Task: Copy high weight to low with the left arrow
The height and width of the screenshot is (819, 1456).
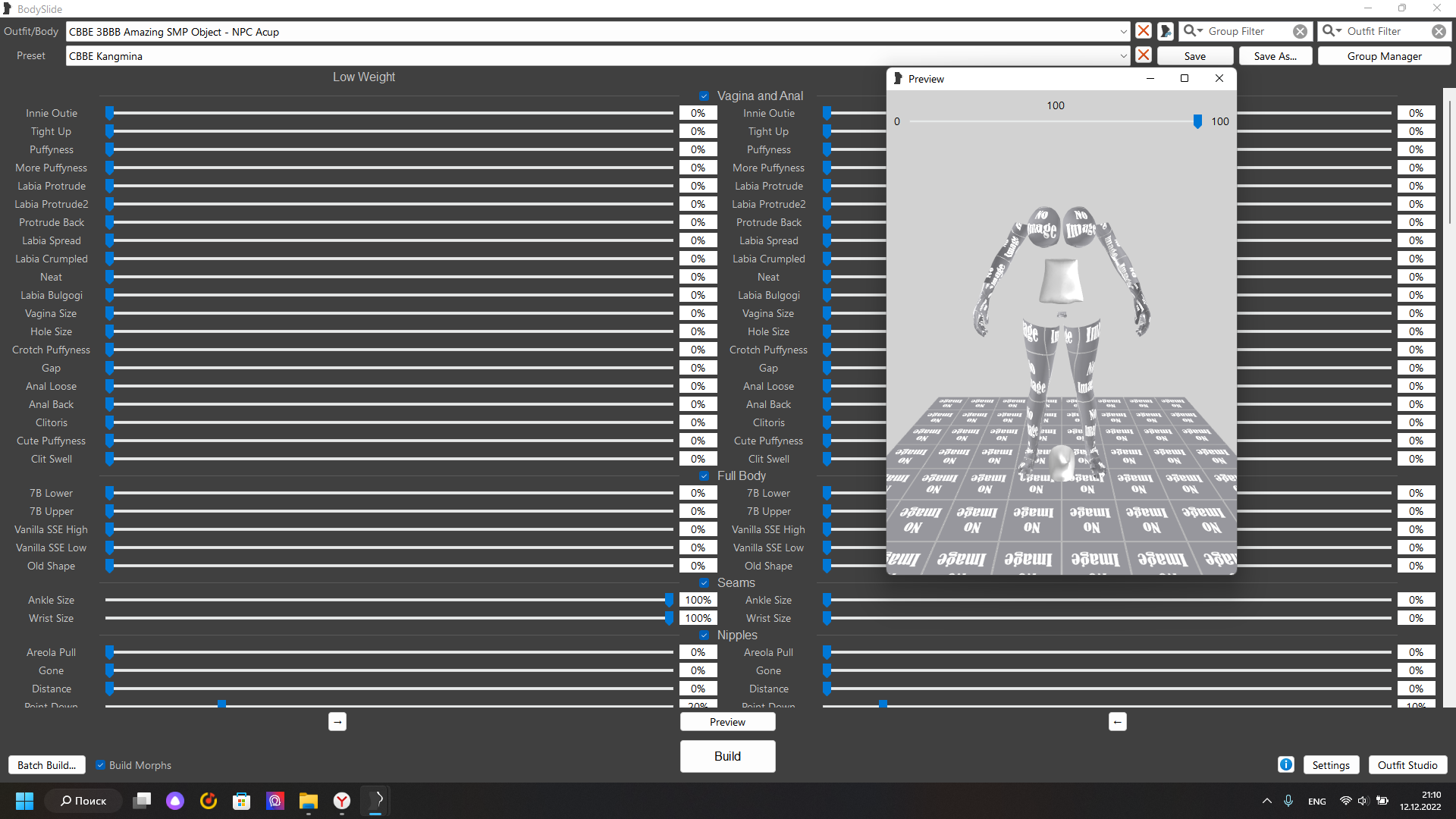Action: click(x=1117, y=722)
